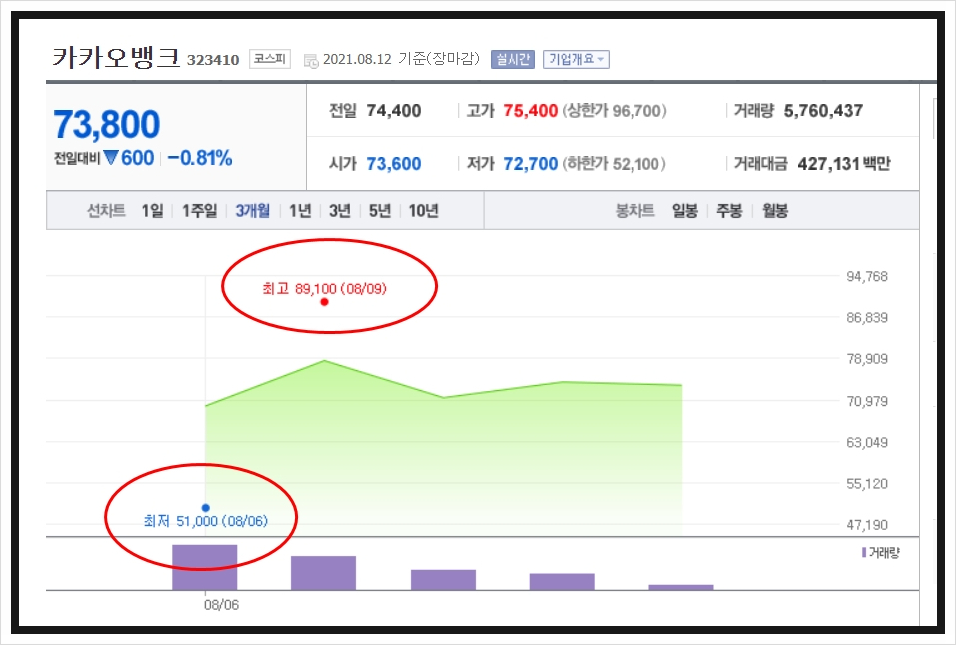Select the 3년 line chart tab
This screenshot has width=956, height=645.
pos(340,211)
